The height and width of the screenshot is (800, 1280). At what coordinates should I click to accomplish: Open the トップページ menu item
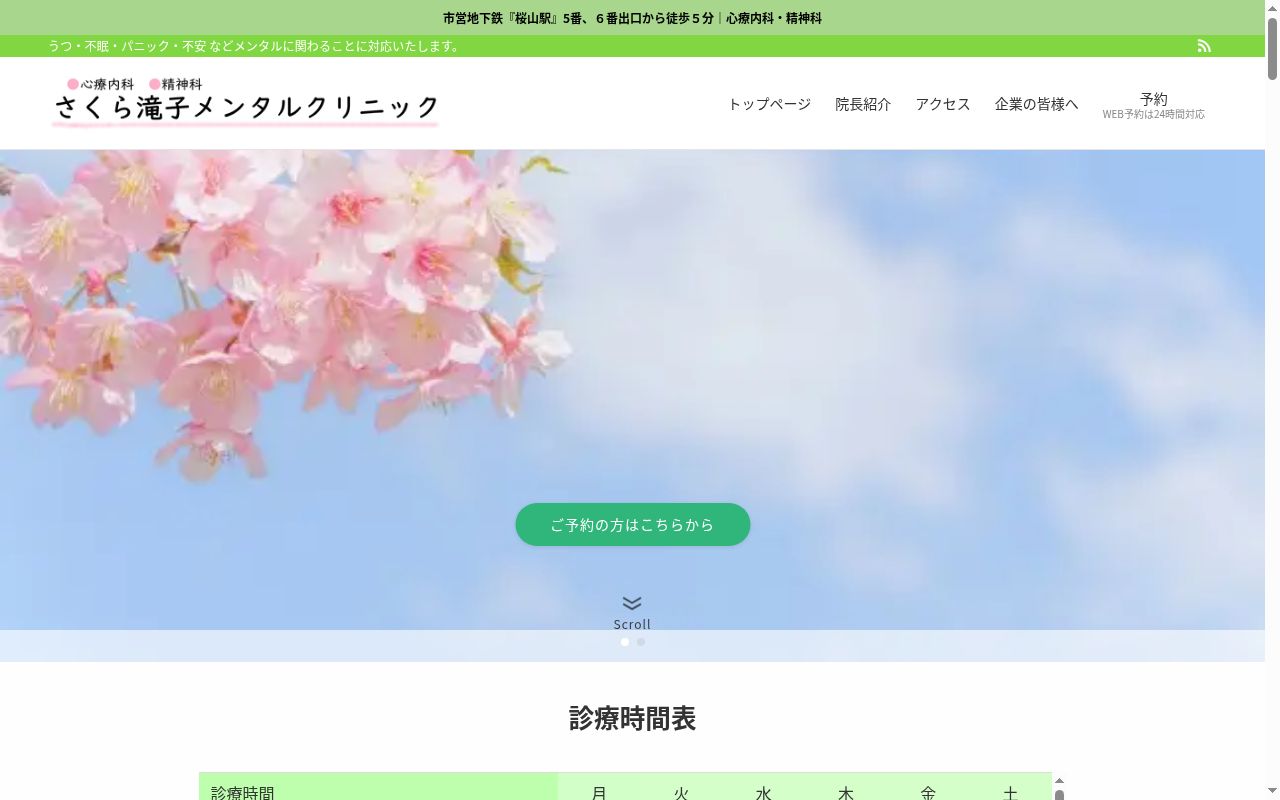click(769, 104)
